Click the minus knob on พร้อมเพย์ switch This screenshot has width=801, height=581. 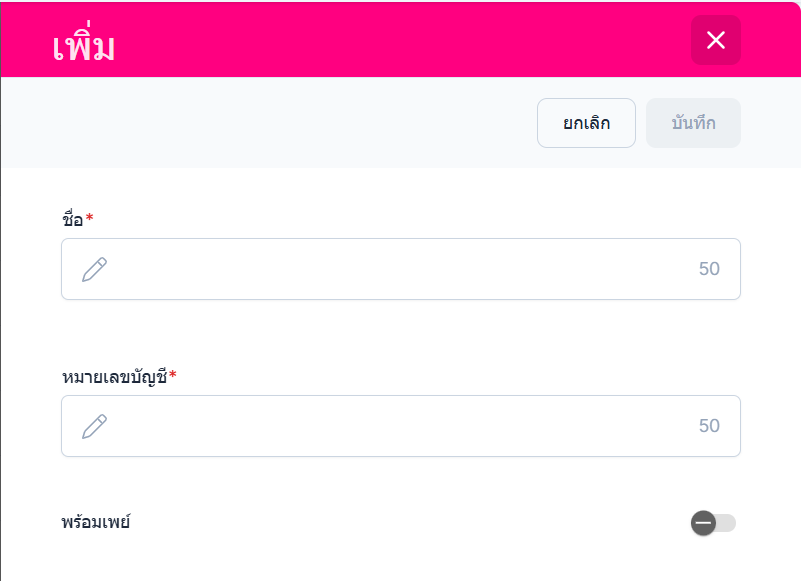[703, 523]
